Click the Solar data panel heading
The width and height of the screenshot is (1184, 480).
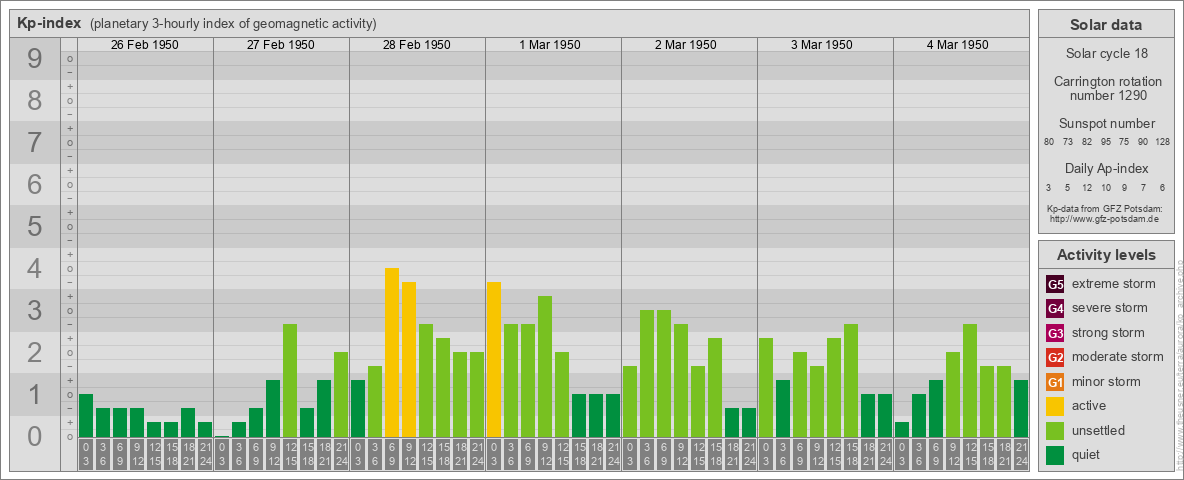coord(1106,25)
